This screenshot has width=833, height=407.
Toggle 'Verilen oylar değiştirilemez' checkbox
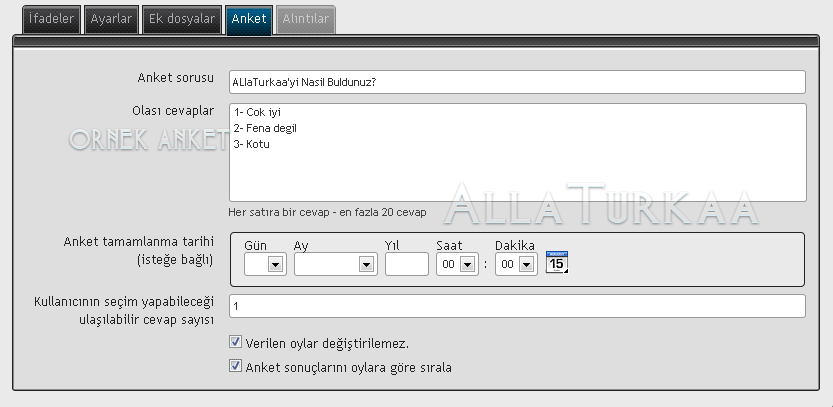[236, 342]
